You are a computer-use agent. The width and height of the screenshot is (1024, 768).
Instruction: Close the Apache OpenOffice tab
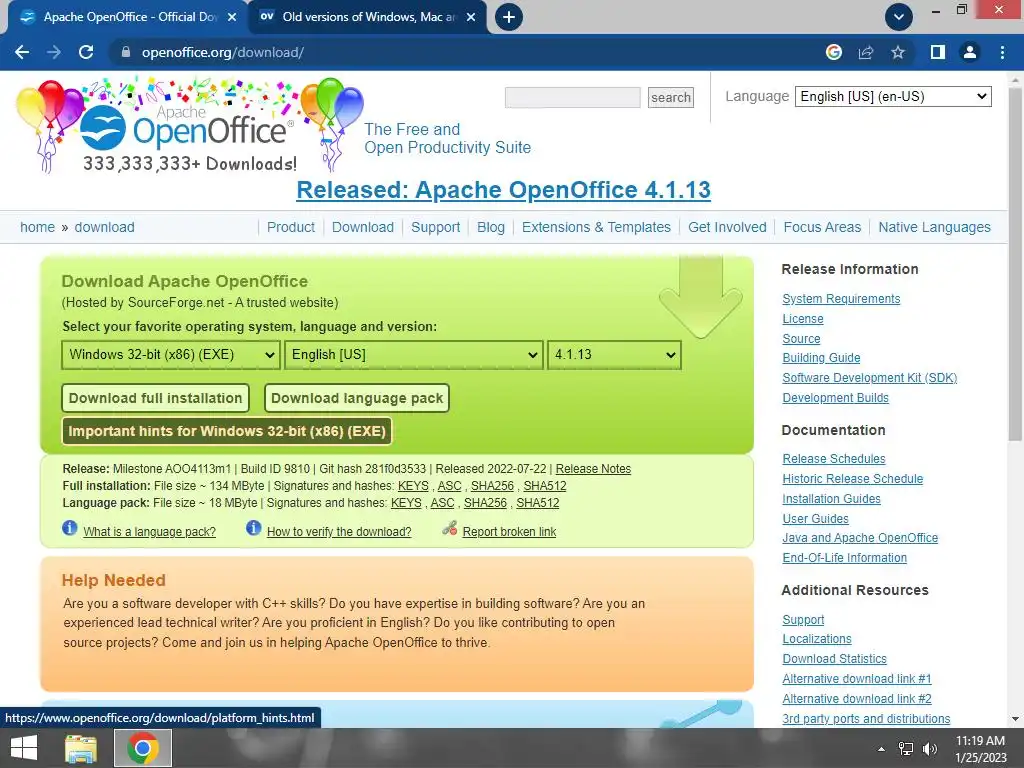232,17
